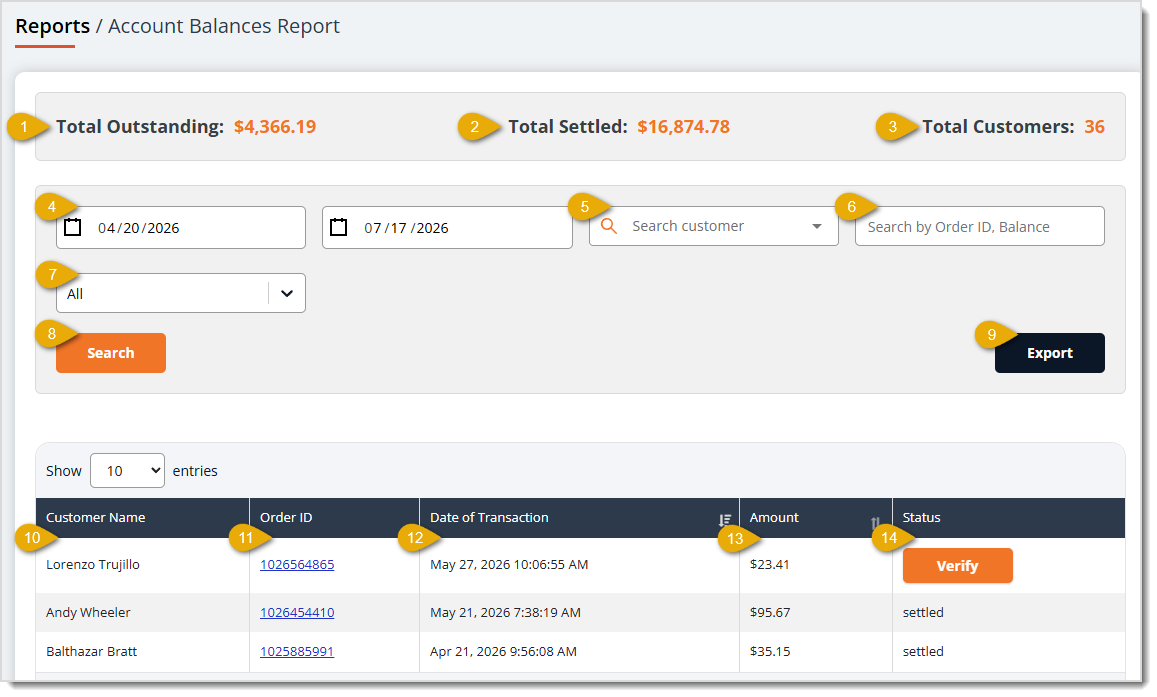
Task: Click the Account Balances Report title
Action: [x=224, y=26]
